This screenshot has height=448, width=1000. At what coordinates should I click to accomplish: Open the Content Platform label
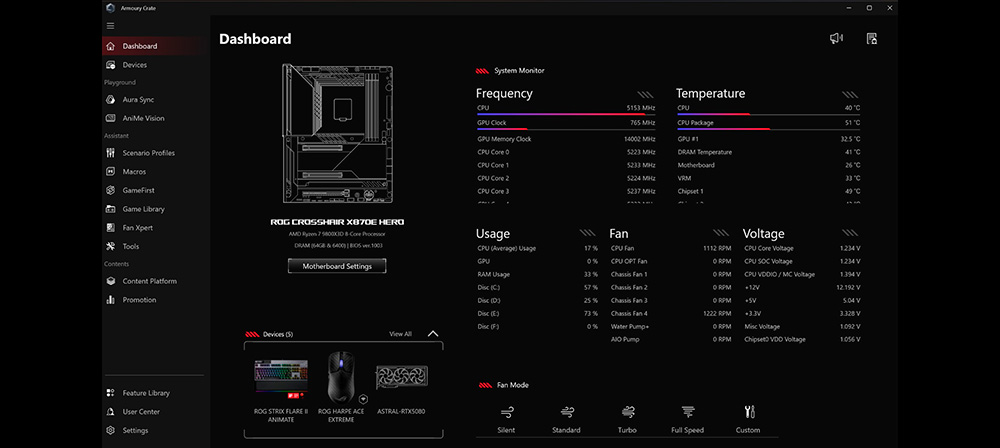pyautogui.click(x=150, y=281)
